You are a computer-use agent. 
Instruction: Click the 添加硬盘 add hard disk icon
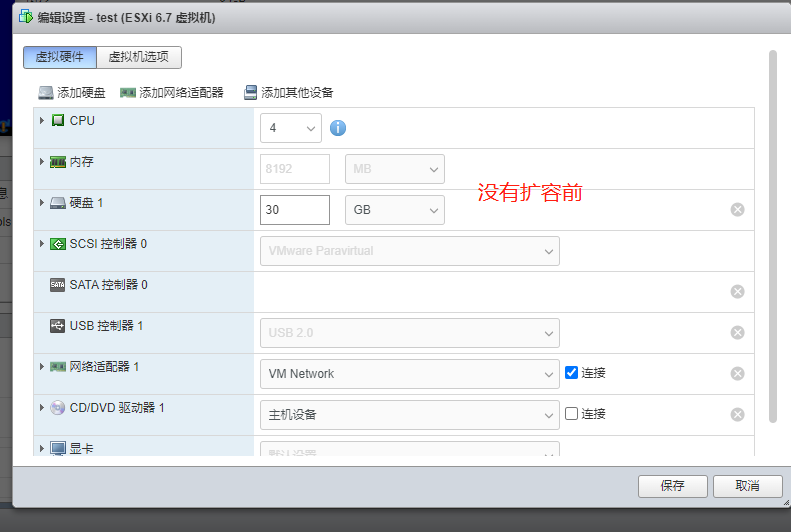pyautogui.click(x=46, y=93)
